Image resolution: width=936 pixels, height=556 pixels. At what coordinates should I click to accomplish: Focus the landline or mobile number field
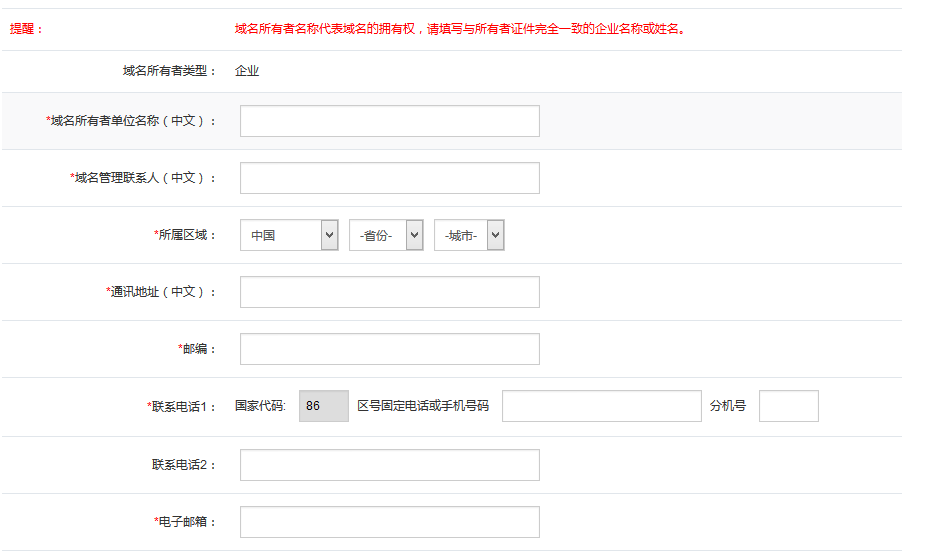pyautogui.click(x=601, y=406)
